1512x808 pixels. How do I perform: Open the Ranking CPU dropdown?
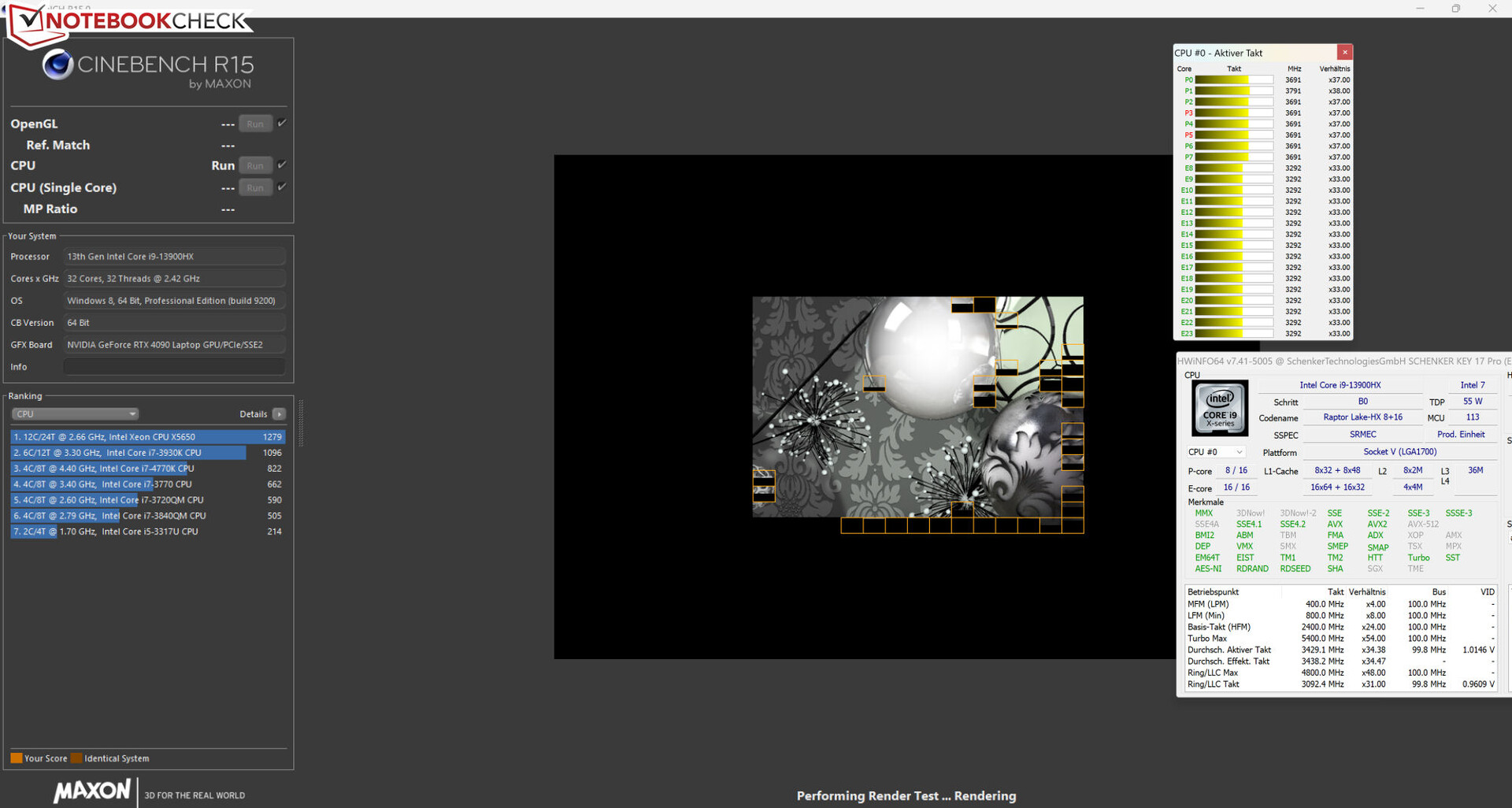tap(75, 414)
